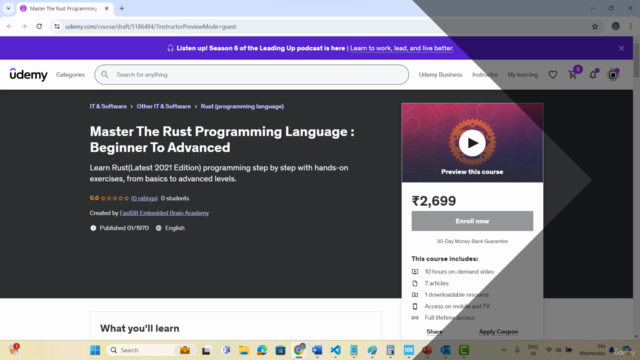
Task: Click the Enroll now button
Action: [472, 221]
